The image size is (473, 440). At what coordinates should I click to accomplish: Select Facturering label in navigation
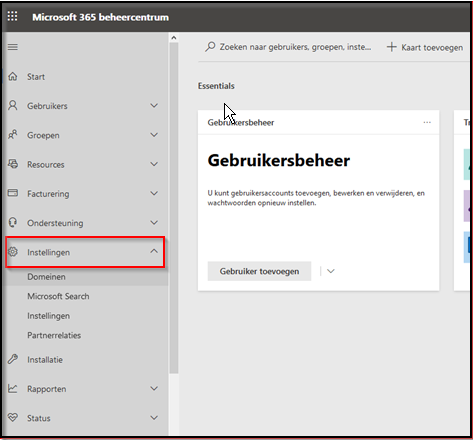pos(48,194)
